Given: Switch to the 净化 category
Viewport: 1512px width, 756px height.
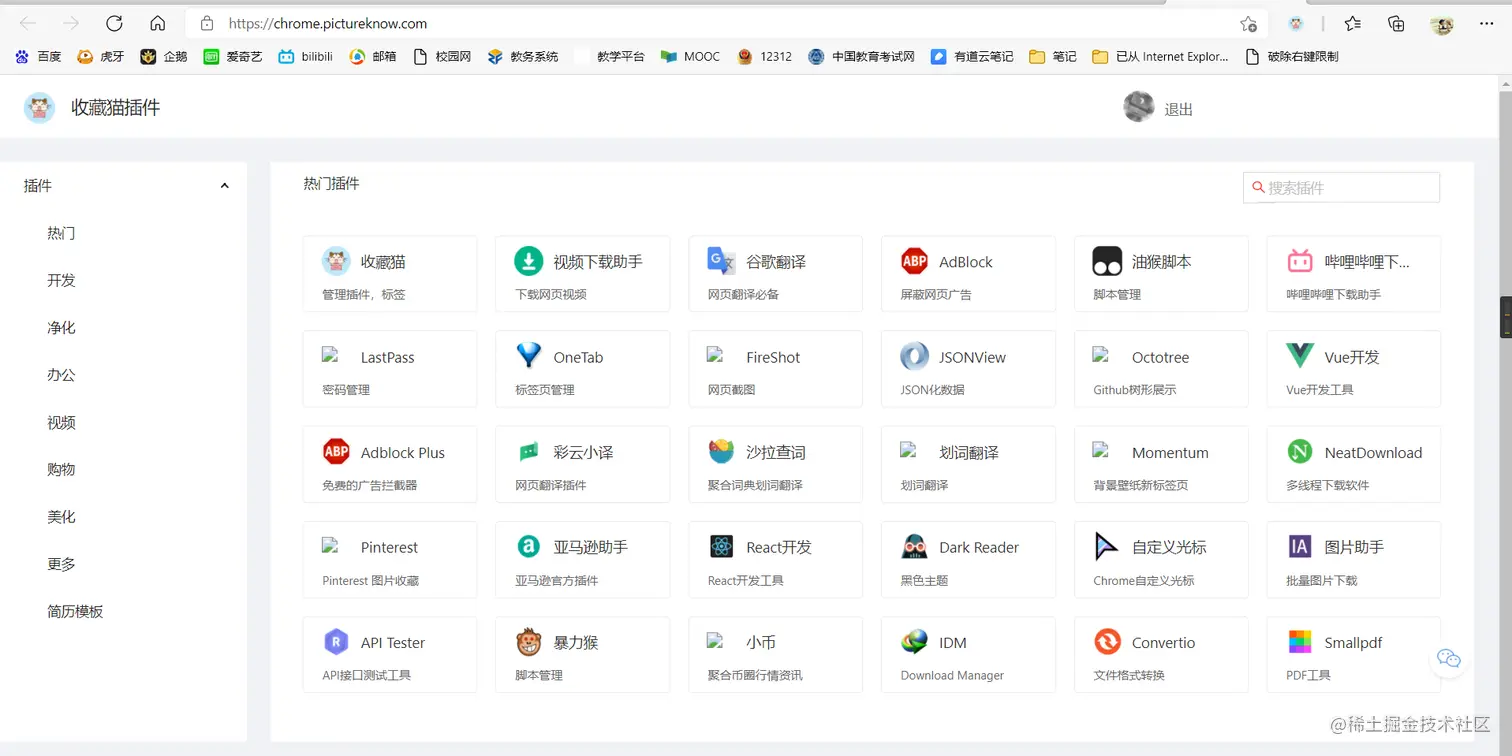Looking at the screenshot, I should coord(61,328).
